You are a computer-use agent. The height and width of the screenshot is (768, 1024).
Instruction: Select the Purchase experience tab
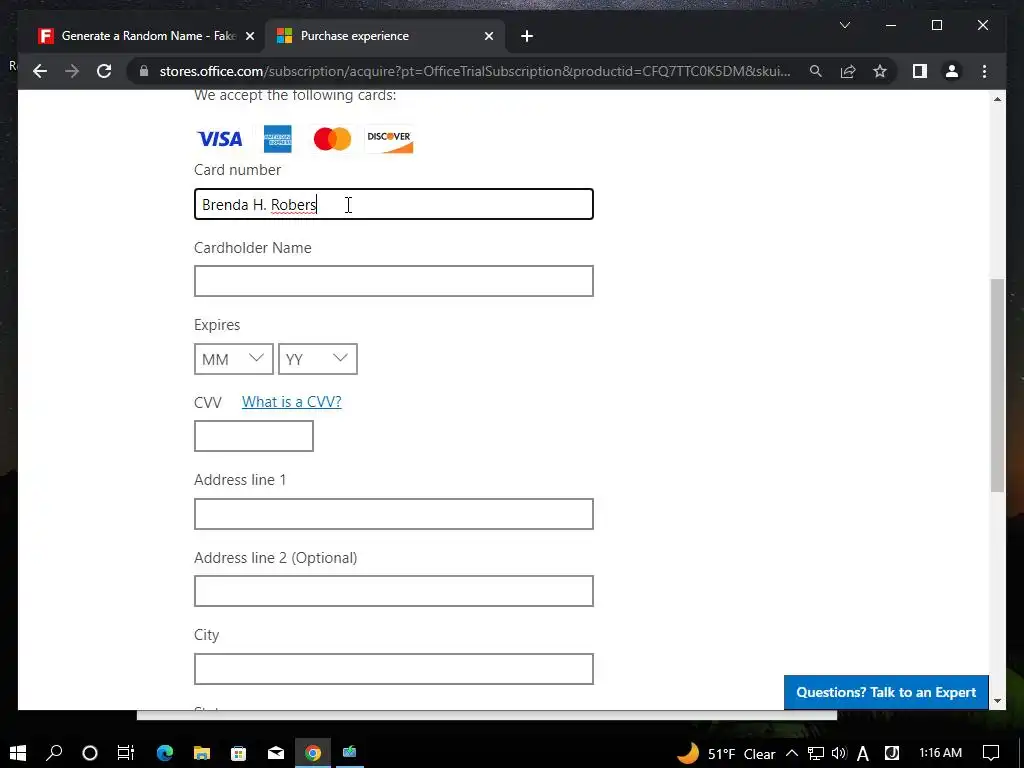[x=385, y=36]
